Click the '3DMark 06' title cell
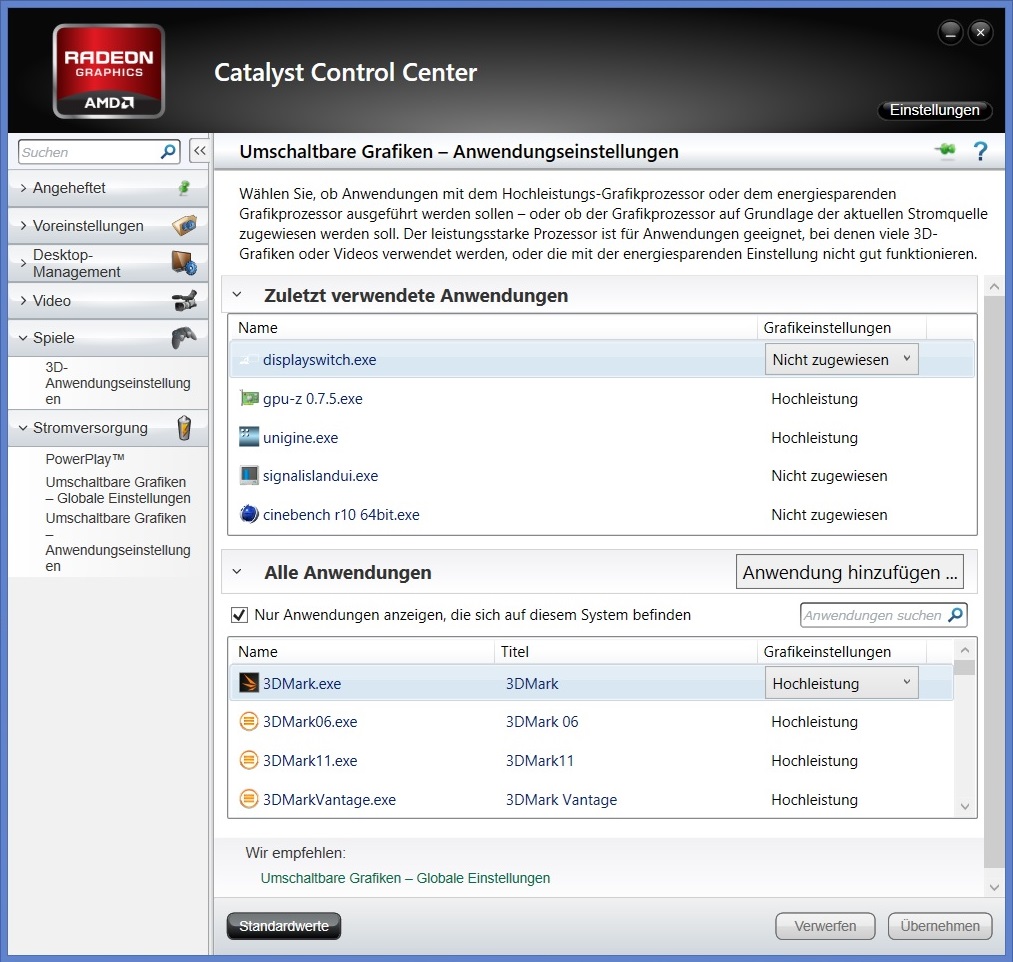The width and height of the screenshot is (1013, 962). point(542,721)
